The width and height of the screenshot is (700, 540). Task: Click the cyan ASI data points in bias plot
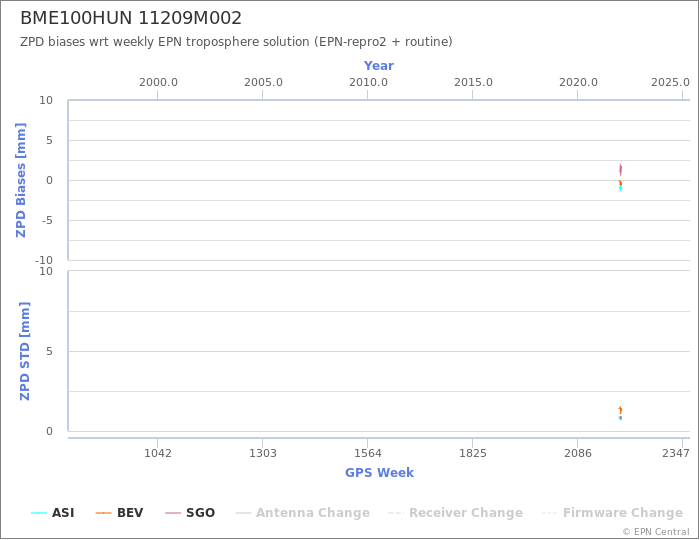621,188
